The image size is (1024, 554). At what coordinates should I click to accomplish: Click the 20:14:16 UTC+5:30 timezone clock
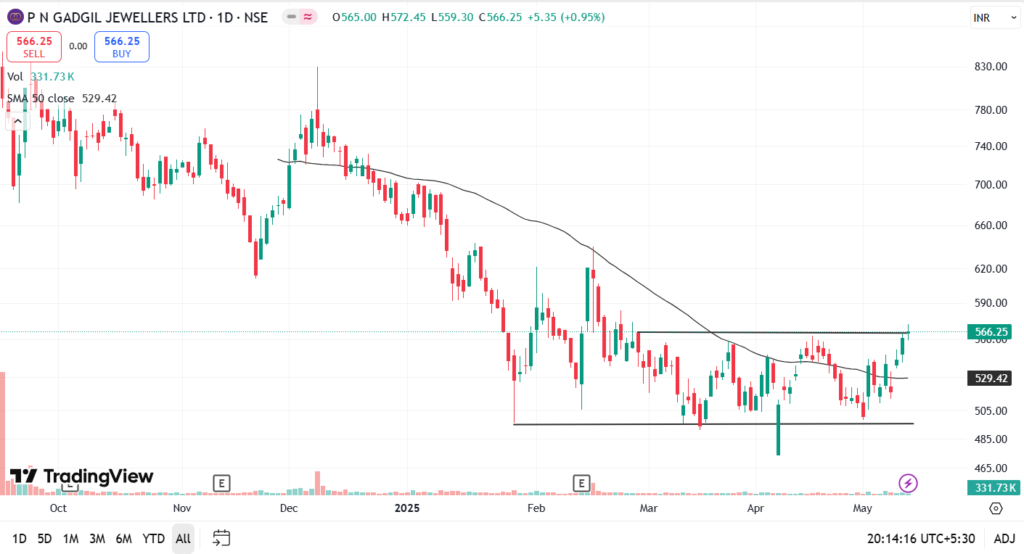click(921, 538)
